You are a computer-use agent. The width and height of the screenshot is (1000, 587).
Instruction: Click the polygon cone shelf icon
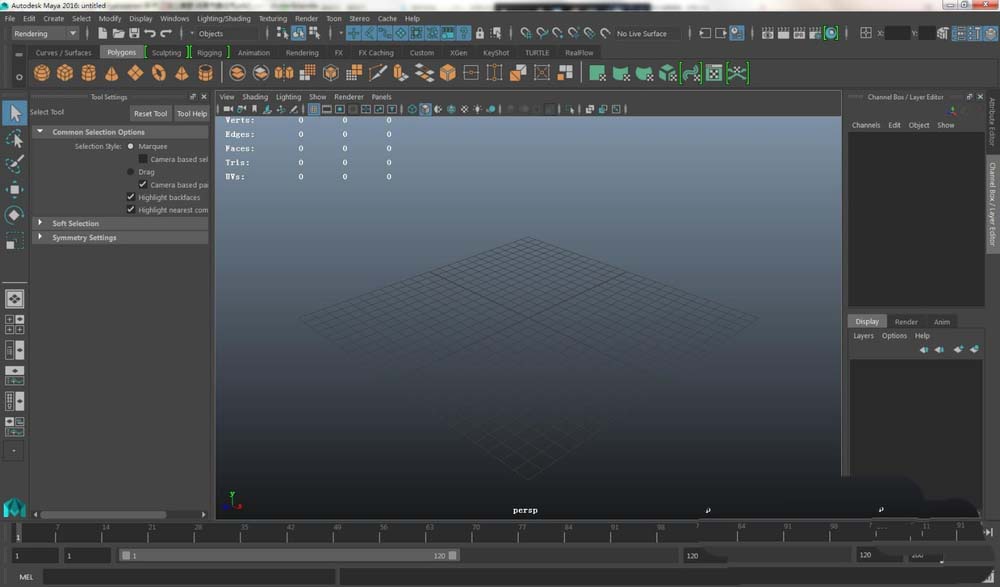112,73
